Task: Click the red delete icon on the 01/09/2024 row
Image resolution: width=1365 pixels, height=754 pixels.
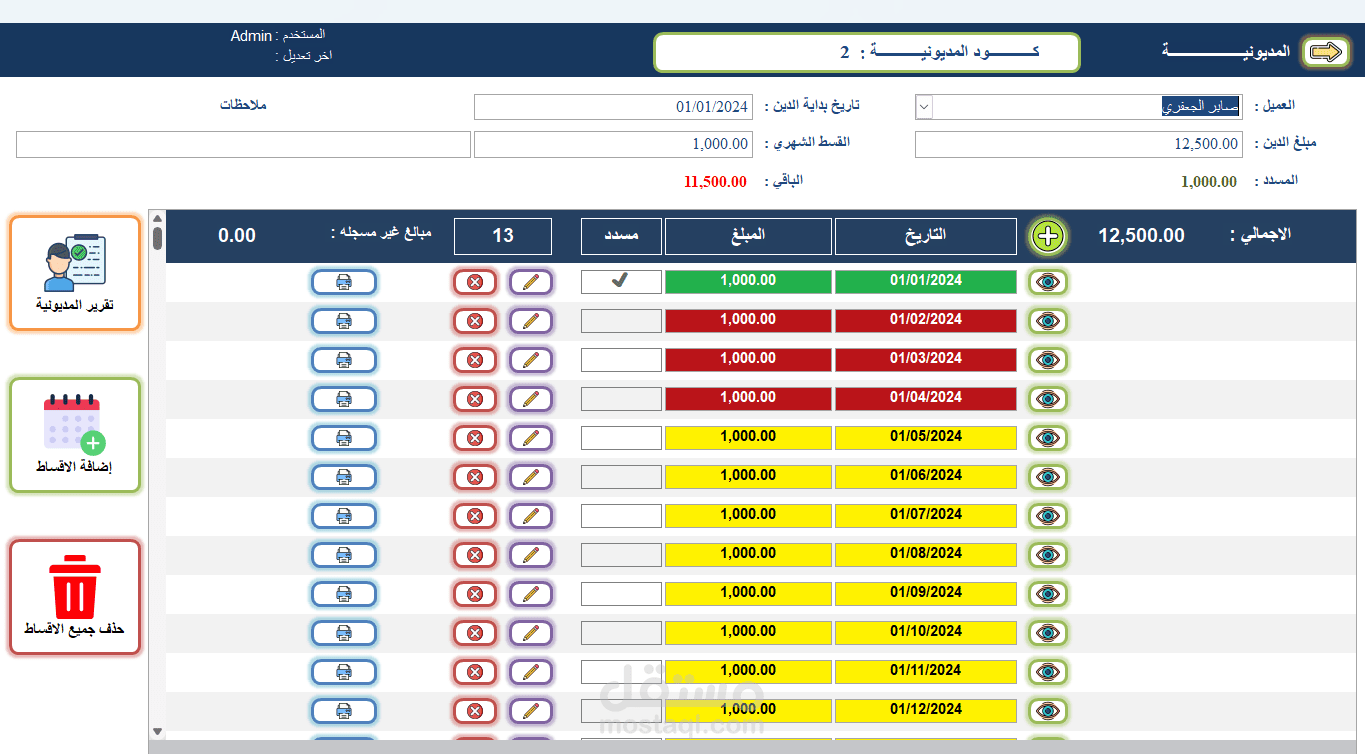Action: (x=475, y=593)
